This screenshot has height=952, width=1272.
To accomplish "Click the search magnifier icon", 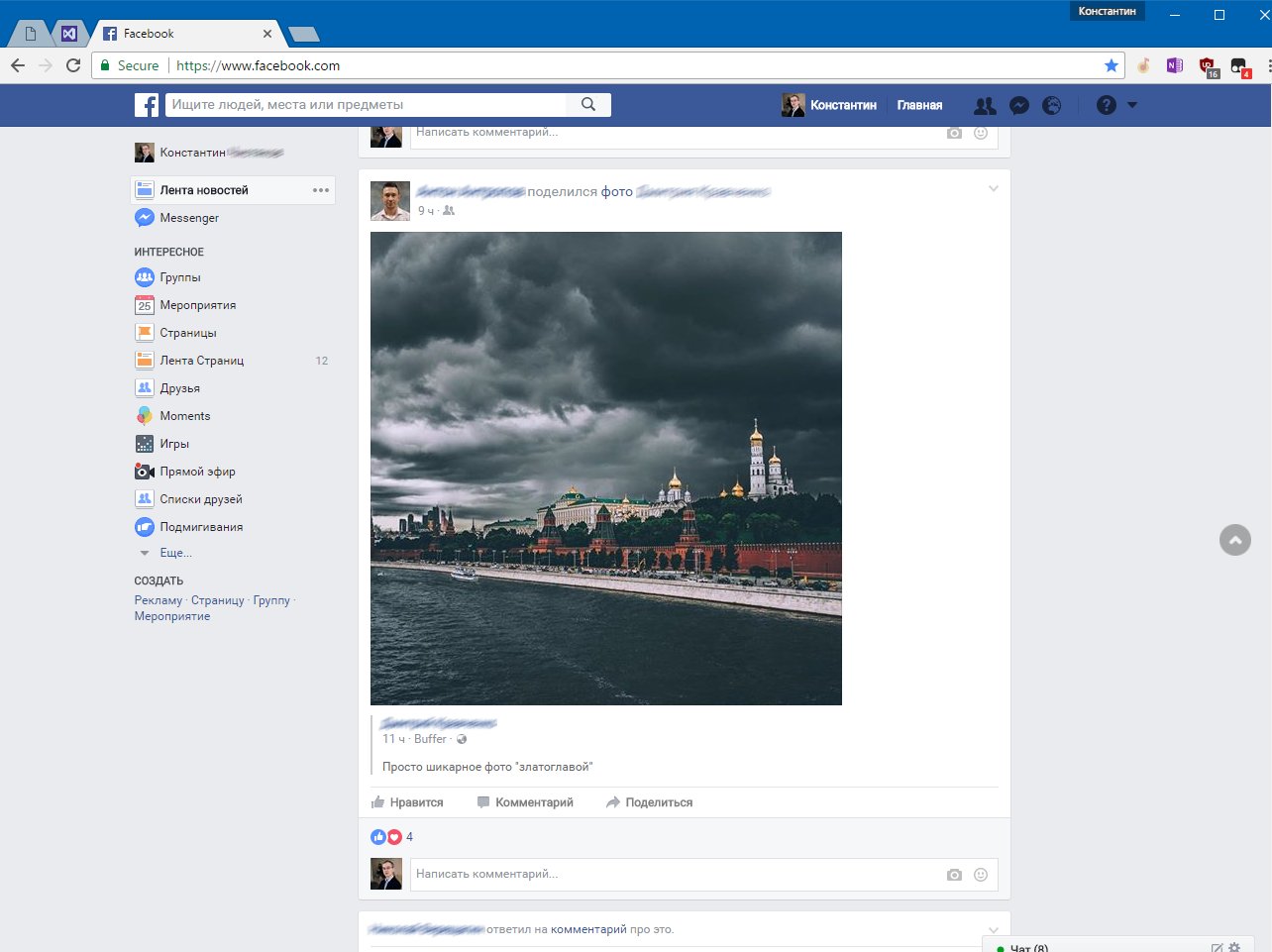I will [588, 104].
